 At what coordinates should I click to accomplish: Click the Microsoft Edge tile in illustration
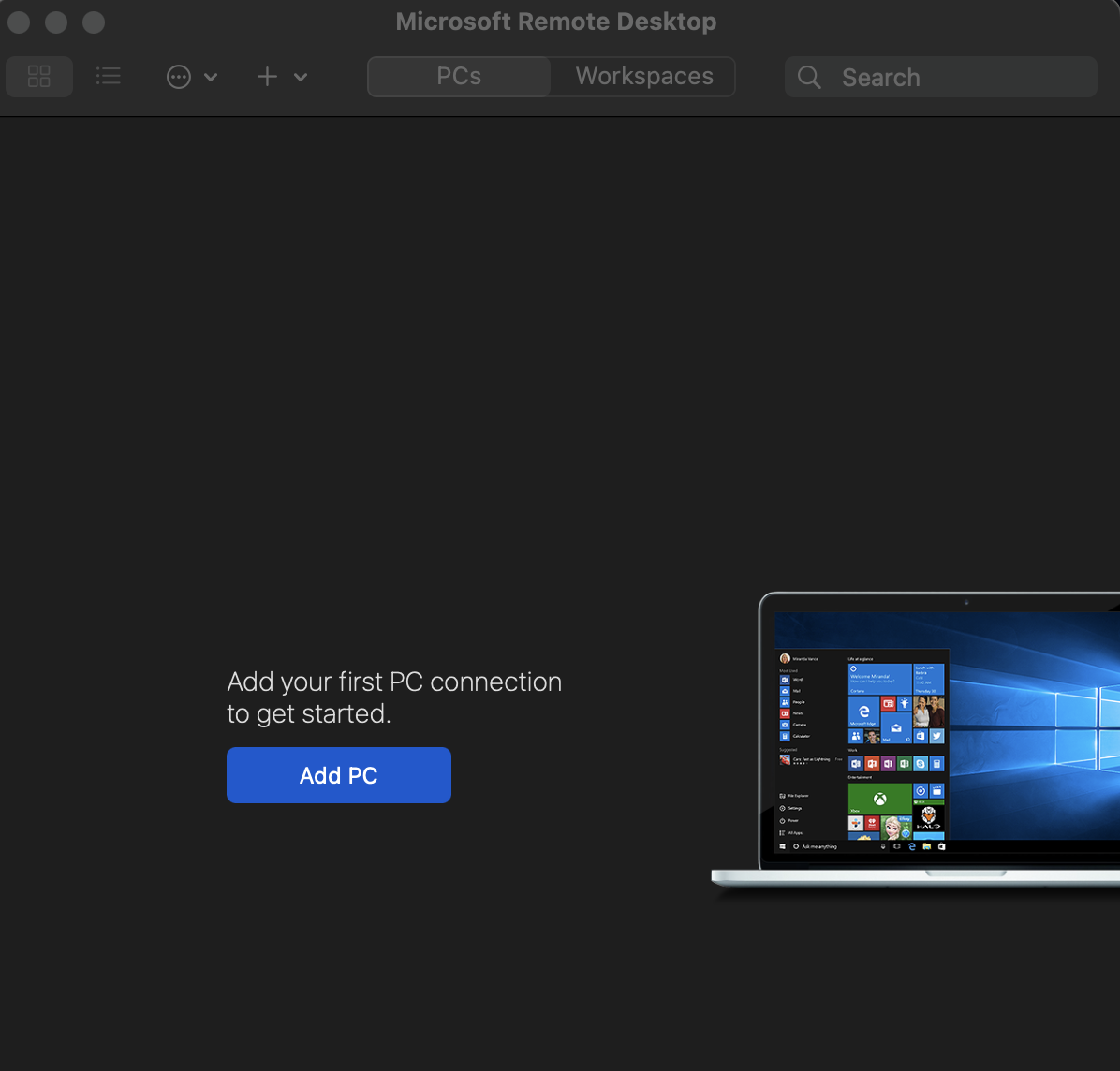pyautogui.click(x=863, y=712)
